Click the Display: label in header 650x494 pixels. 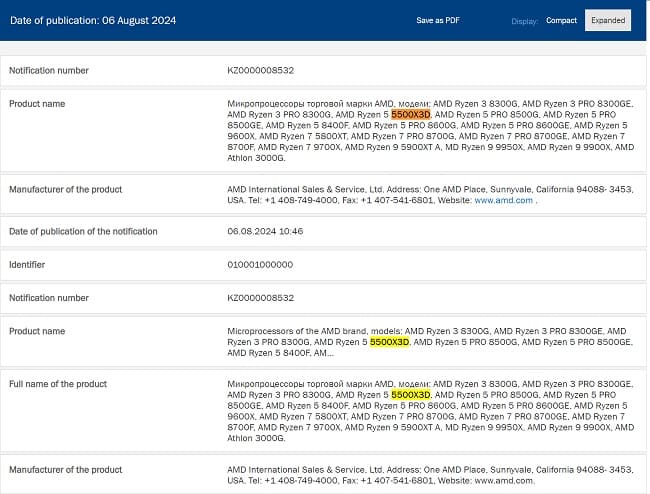tap(524, 21)
